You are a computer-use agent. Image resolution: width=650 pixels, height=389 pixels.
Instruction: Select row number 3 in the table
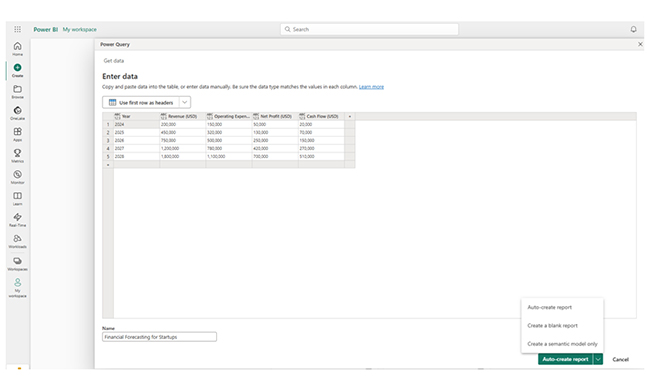tap(108, 141)
